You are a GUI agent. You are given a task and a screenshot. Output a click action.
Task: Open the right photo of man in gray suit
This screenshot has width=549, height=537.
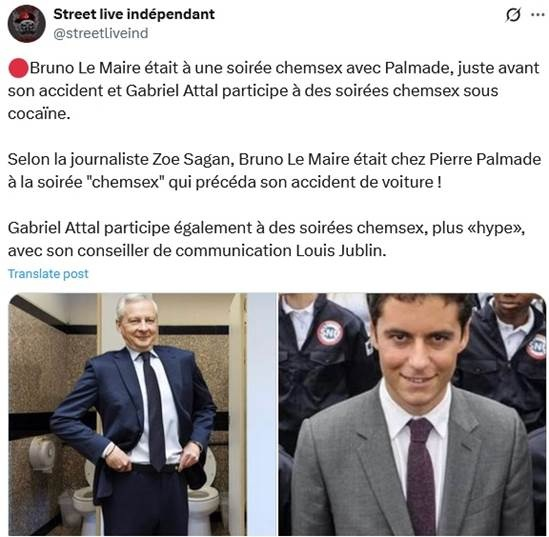(412, 414)
